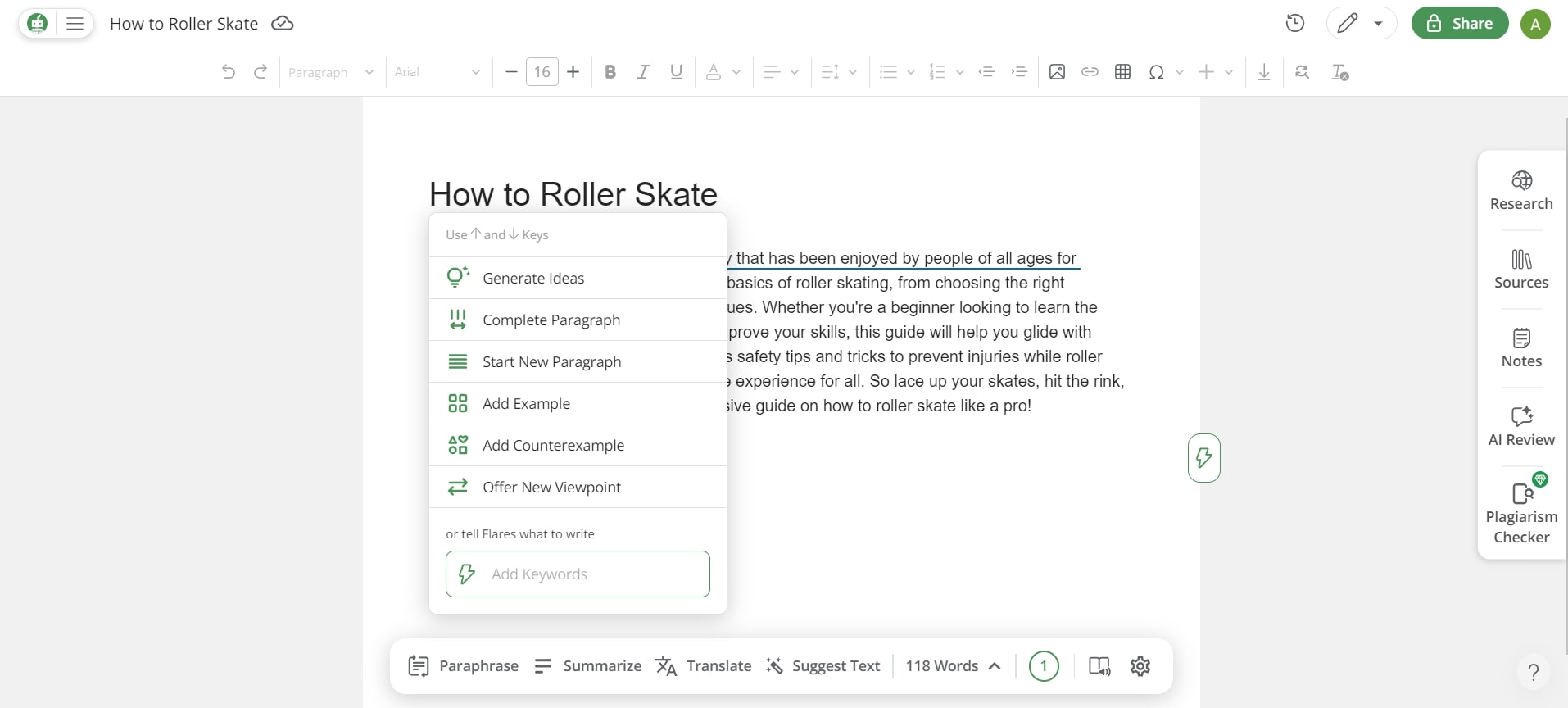Select Offer New Viewpoint option
This screenshot has width=1568, height=708.
coord(578,487)
